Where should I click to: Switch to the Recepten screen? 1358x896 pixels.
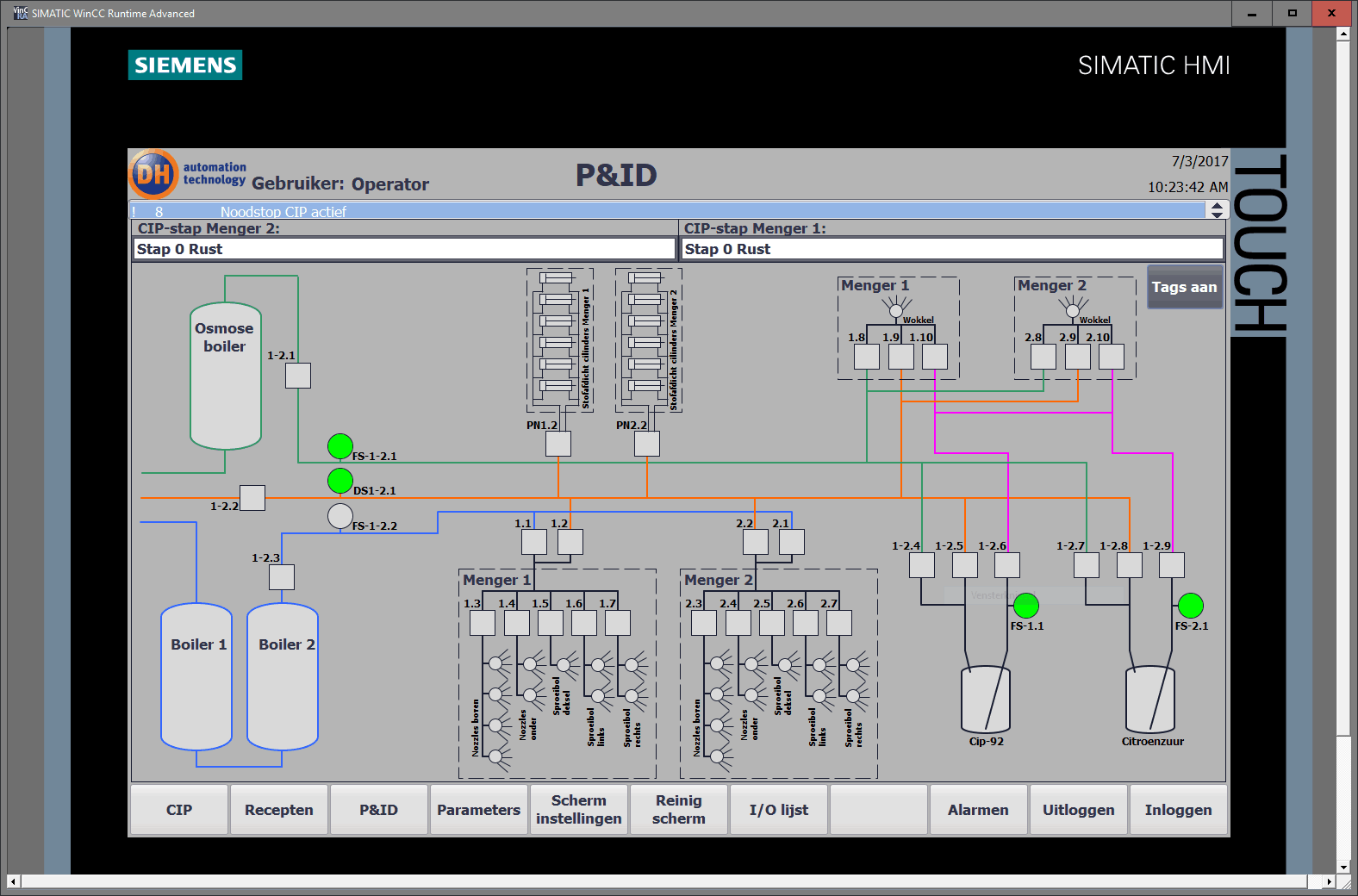point(279,810)
